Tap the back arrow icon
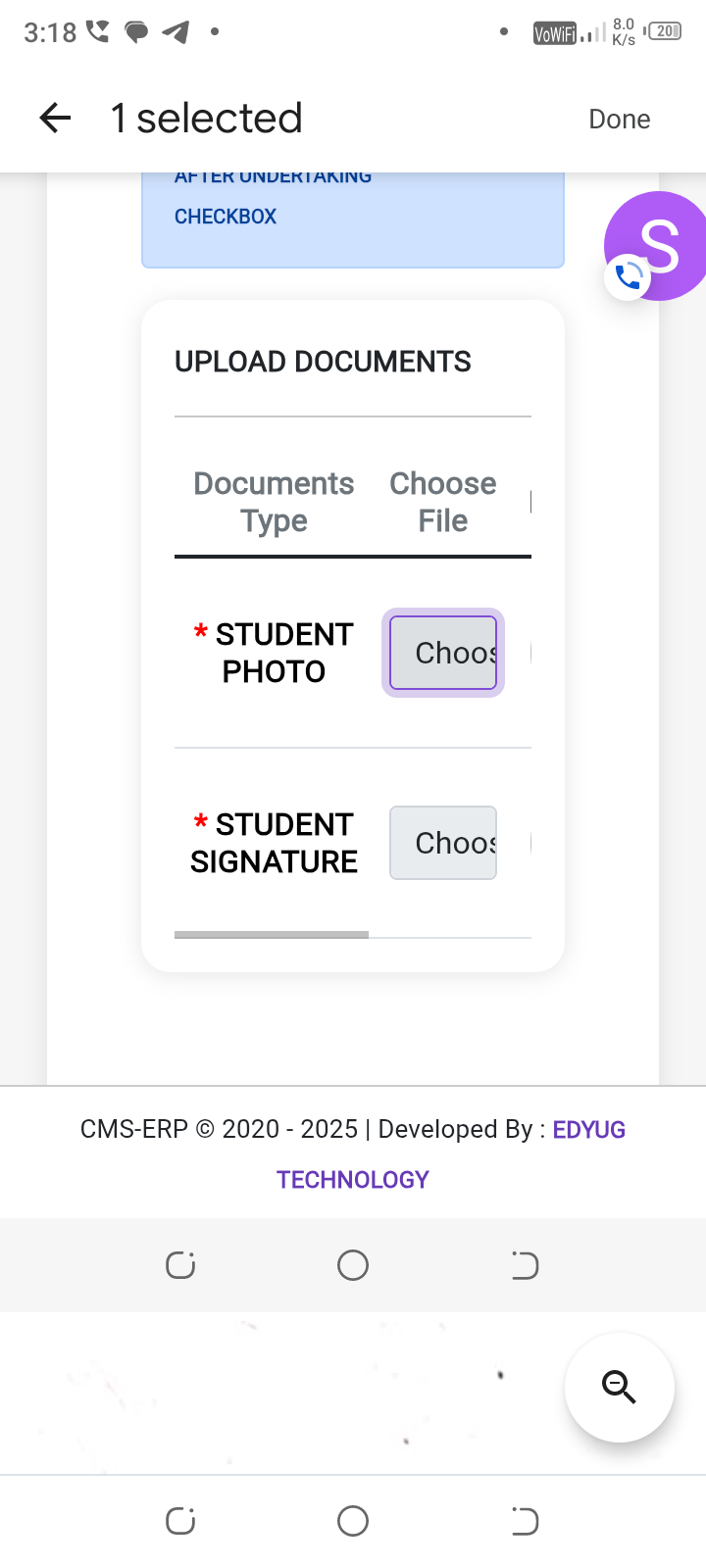 tap(55, 119)
